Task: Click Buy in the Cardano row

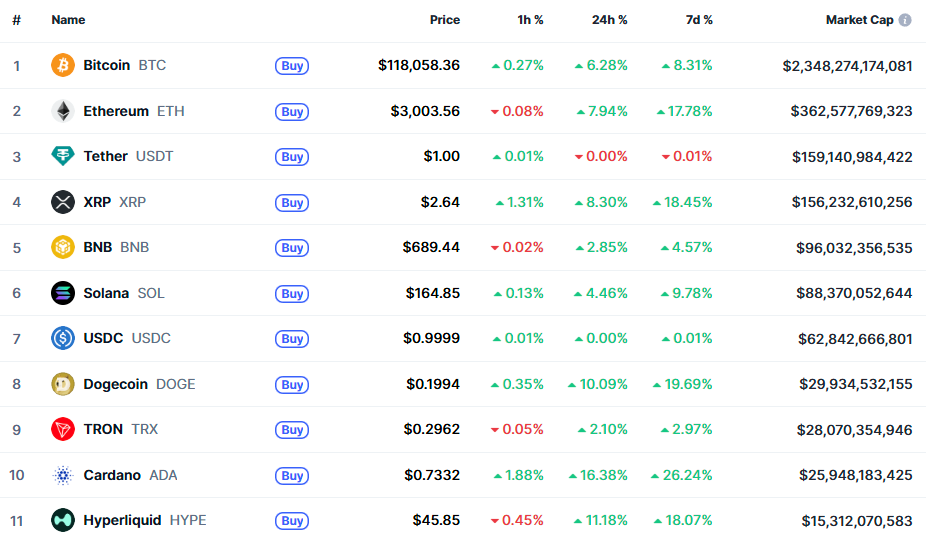Action: tap(292, 475)
